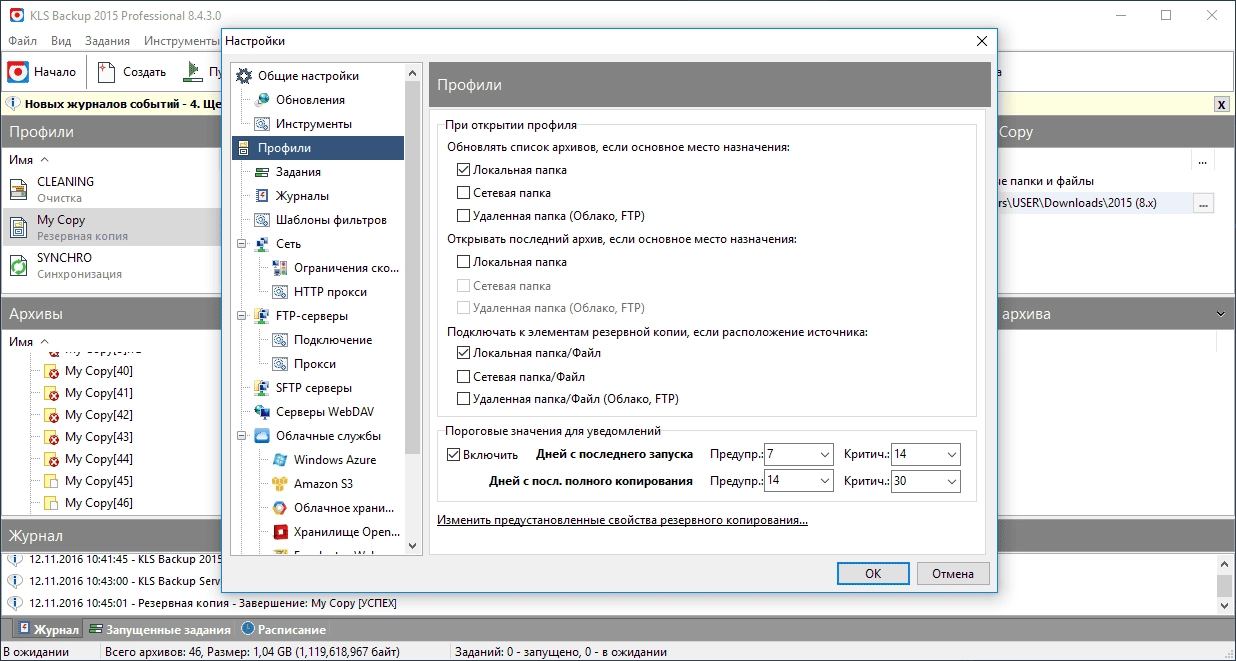
Task: Check Удаленная папка under Обновлять список архивов
Action: pos(463,216)
